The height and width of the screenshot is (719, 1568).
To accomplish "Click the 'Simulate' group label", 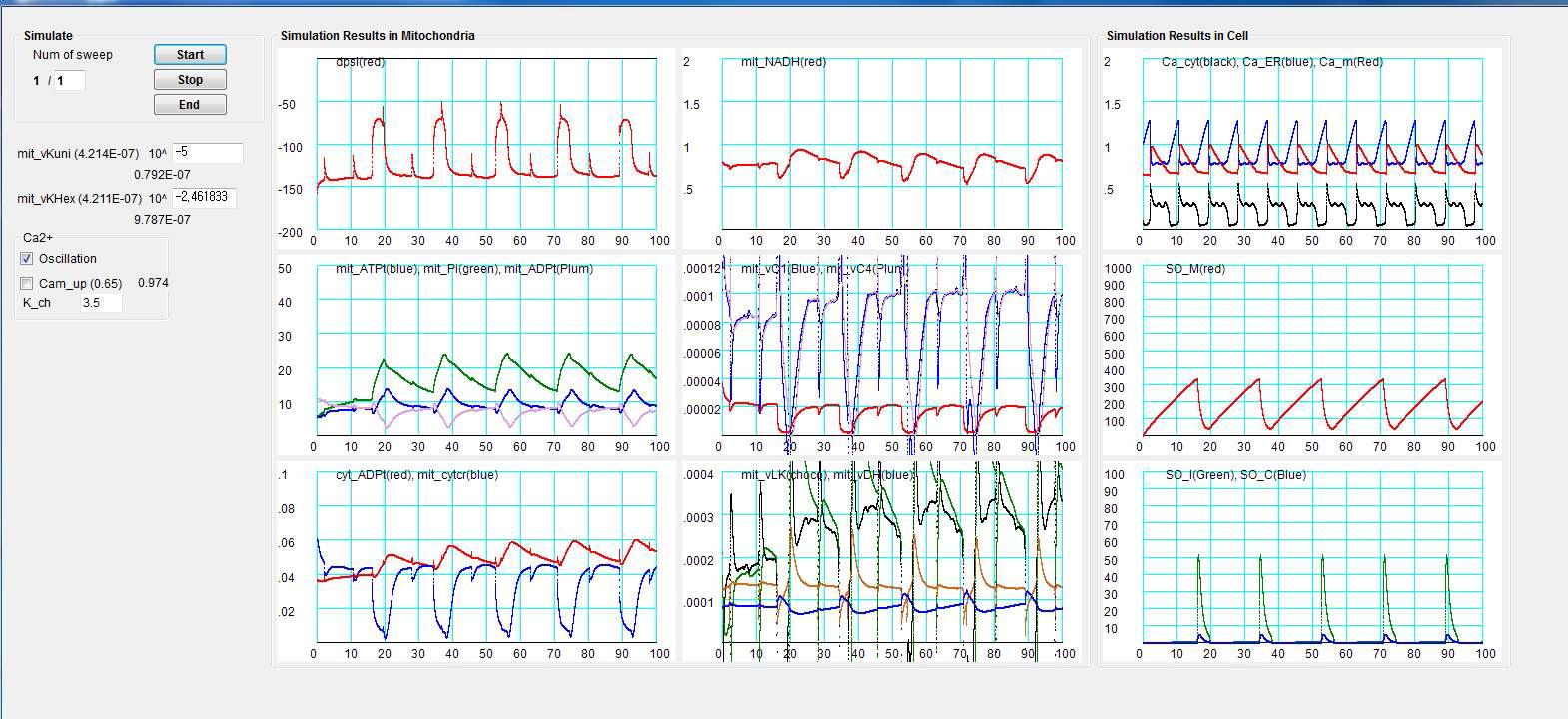I will point(48,36).
